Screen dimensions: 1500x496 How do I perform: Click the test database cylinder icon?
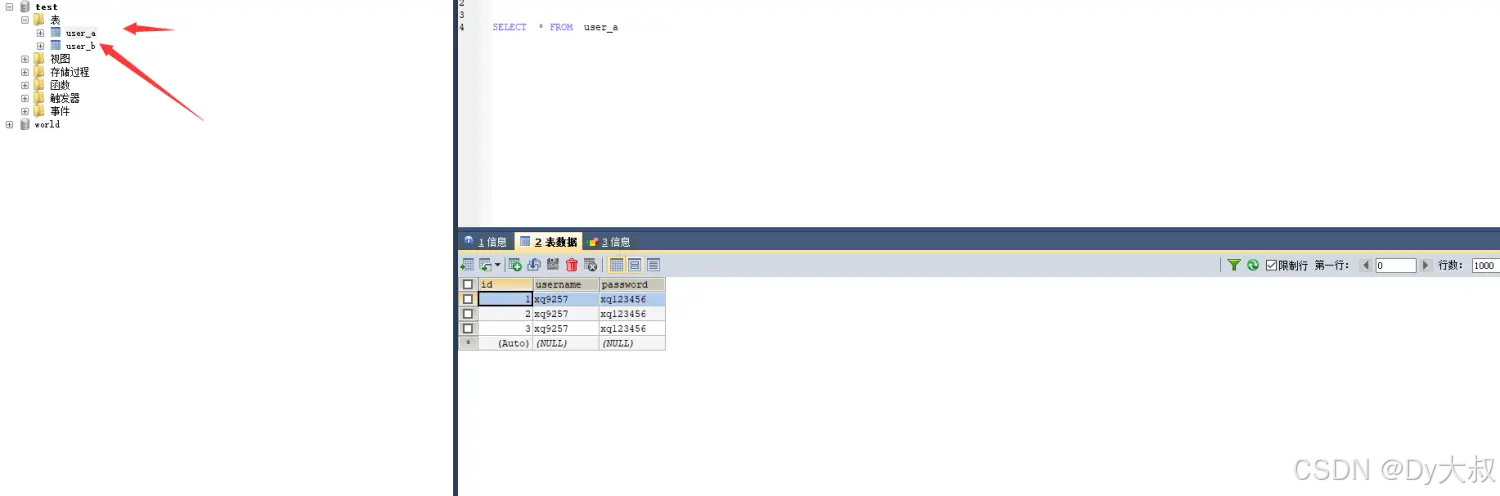click(x=25, y=6)
